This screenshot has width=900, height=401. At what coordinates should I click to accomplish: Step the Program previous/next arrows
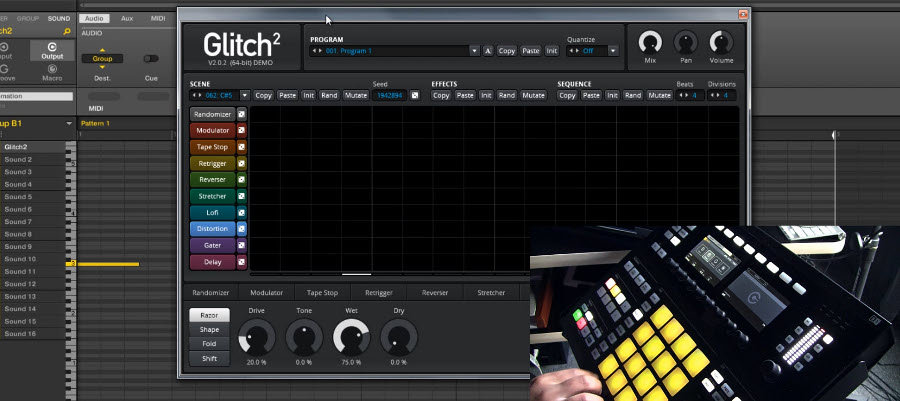(x=317, y=51)
